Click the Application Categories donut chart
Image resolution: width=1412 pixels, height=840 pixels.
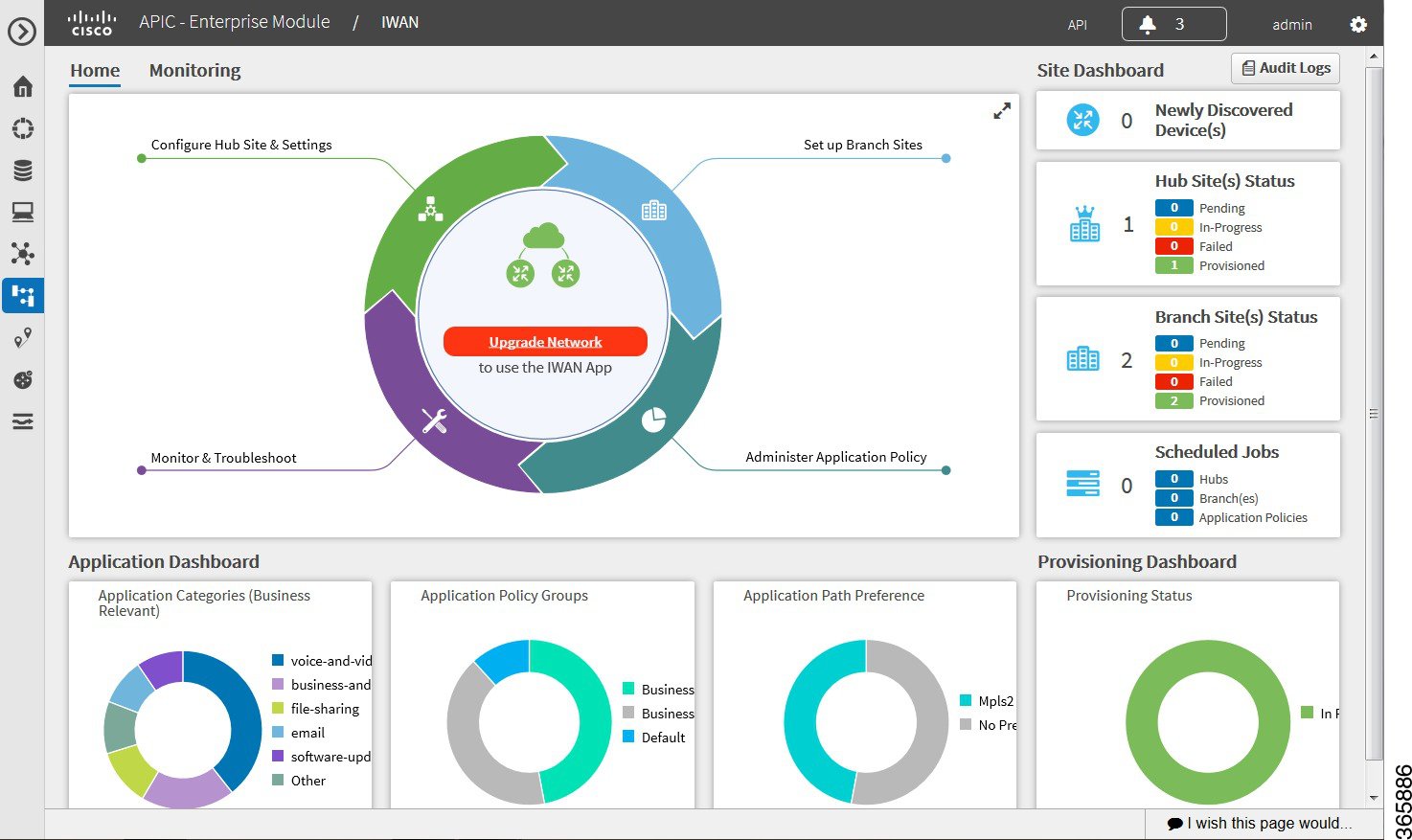click(x=182, y=729)
